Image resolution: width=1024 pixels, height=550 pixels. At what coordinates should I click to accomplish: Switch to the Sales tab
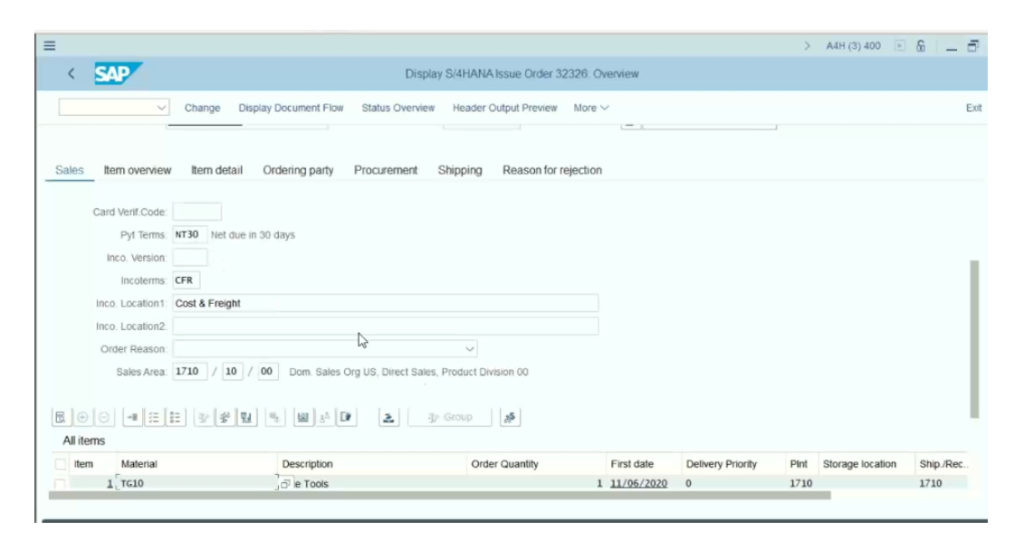tap(69, 170)
